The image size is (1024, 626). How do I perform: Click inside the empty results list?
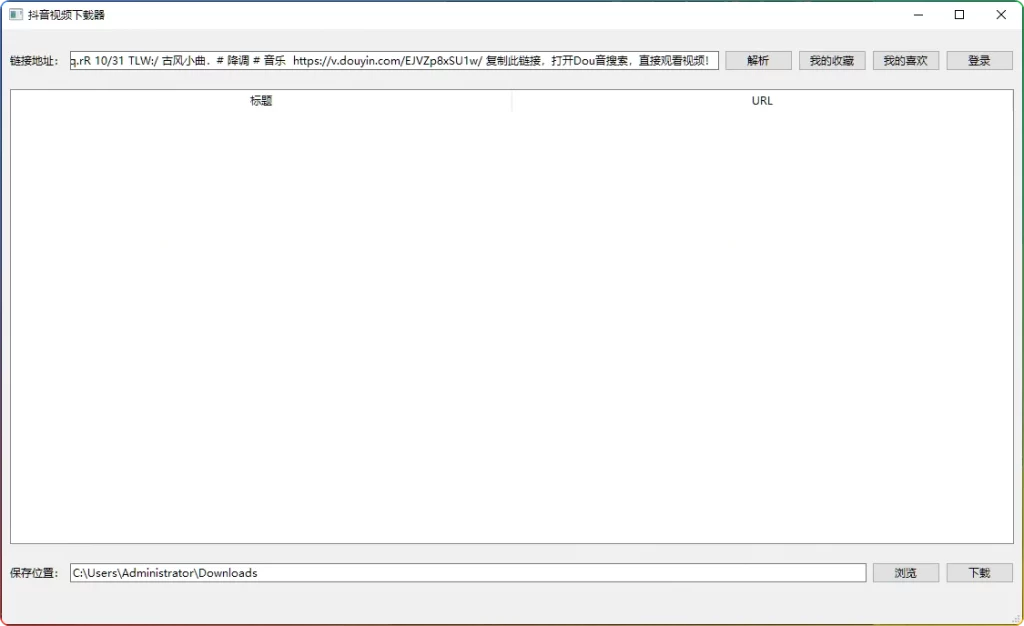point(512,320)
